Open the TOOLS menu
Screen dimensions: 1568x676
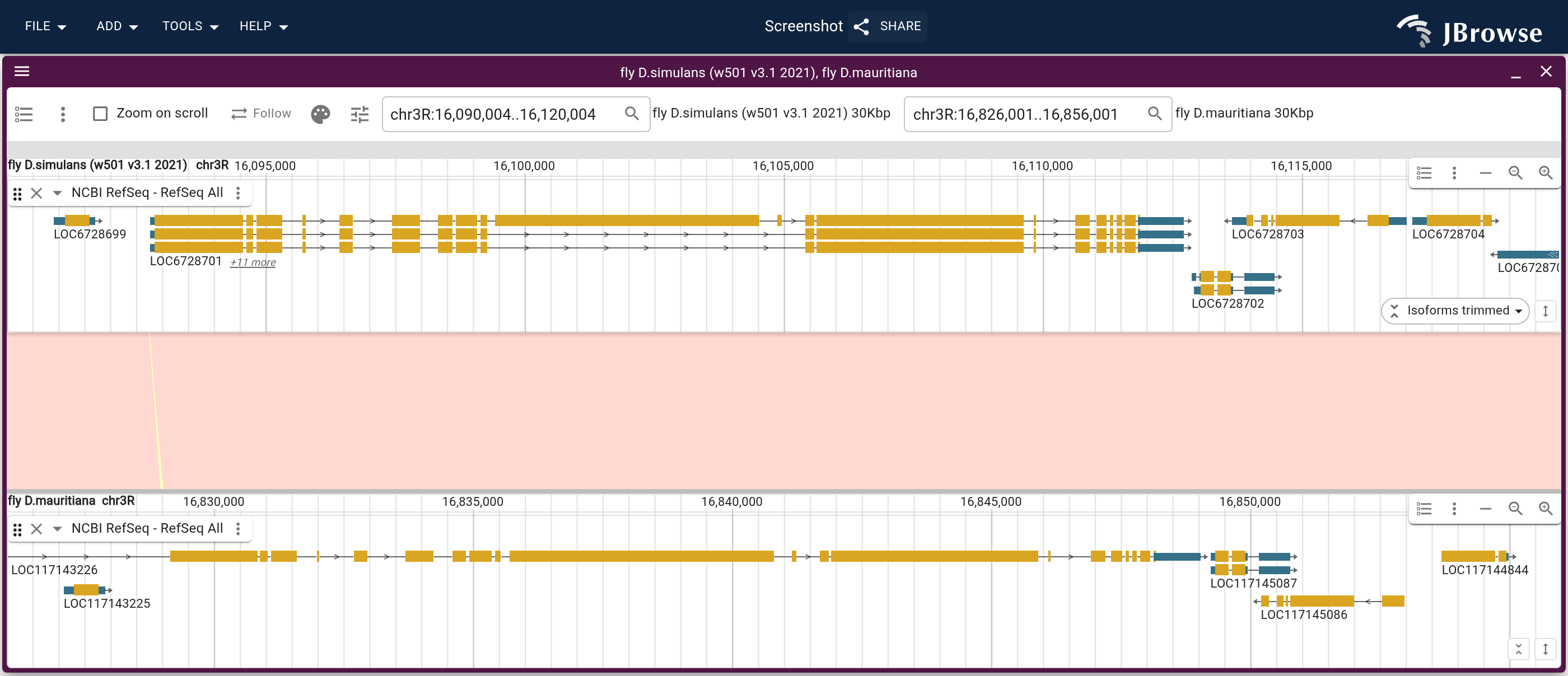(190, 26)
